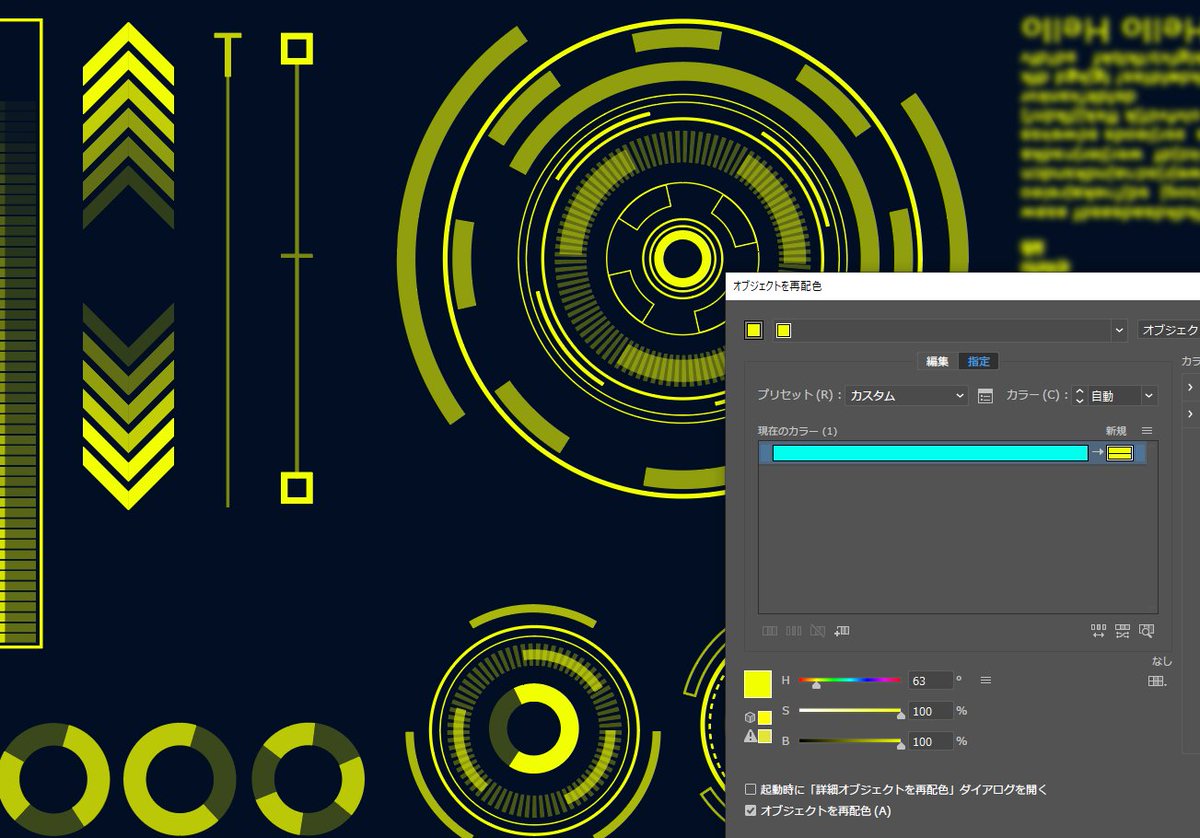Click the saturation S slider handle
1200x838 pixels.
coord(901,715)
